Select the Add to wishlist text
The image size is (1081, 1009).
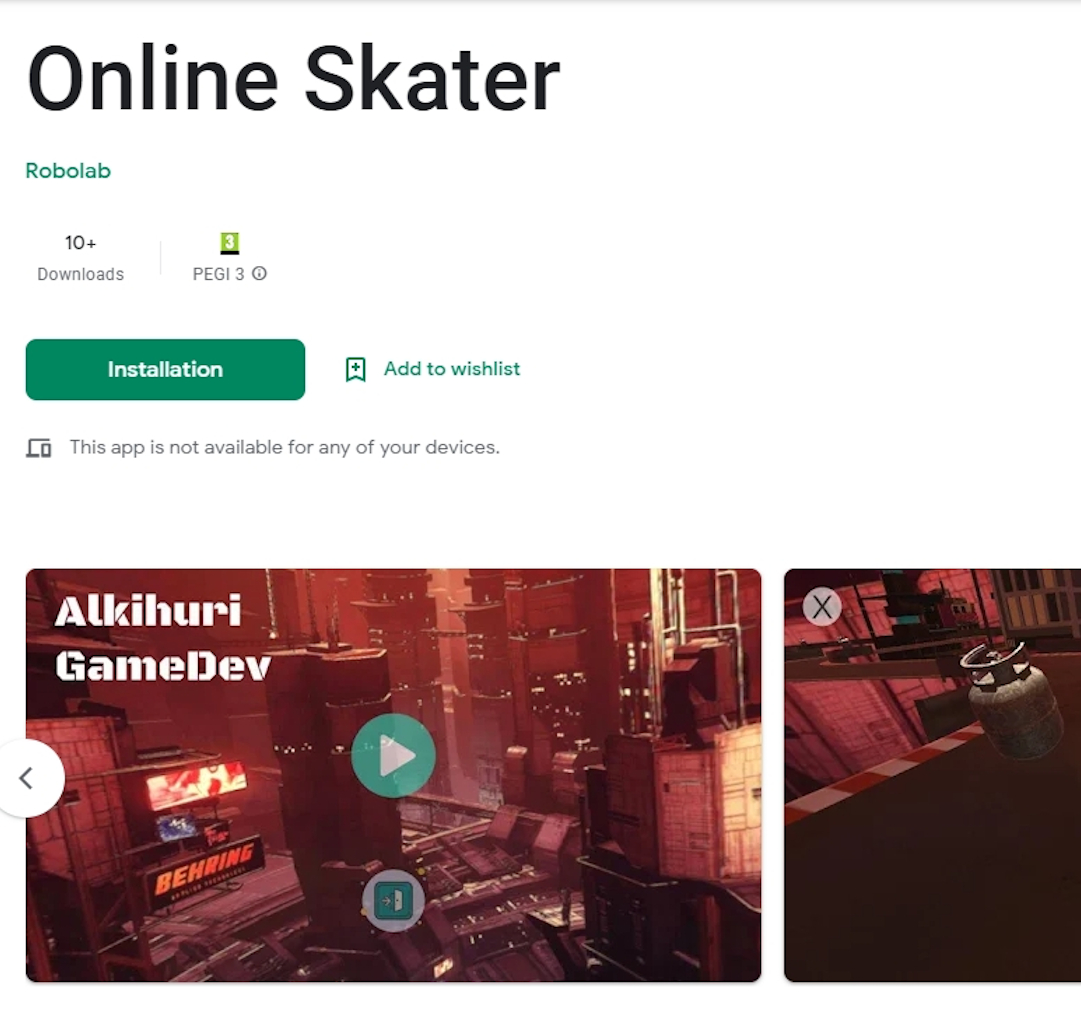coord(452,369)
